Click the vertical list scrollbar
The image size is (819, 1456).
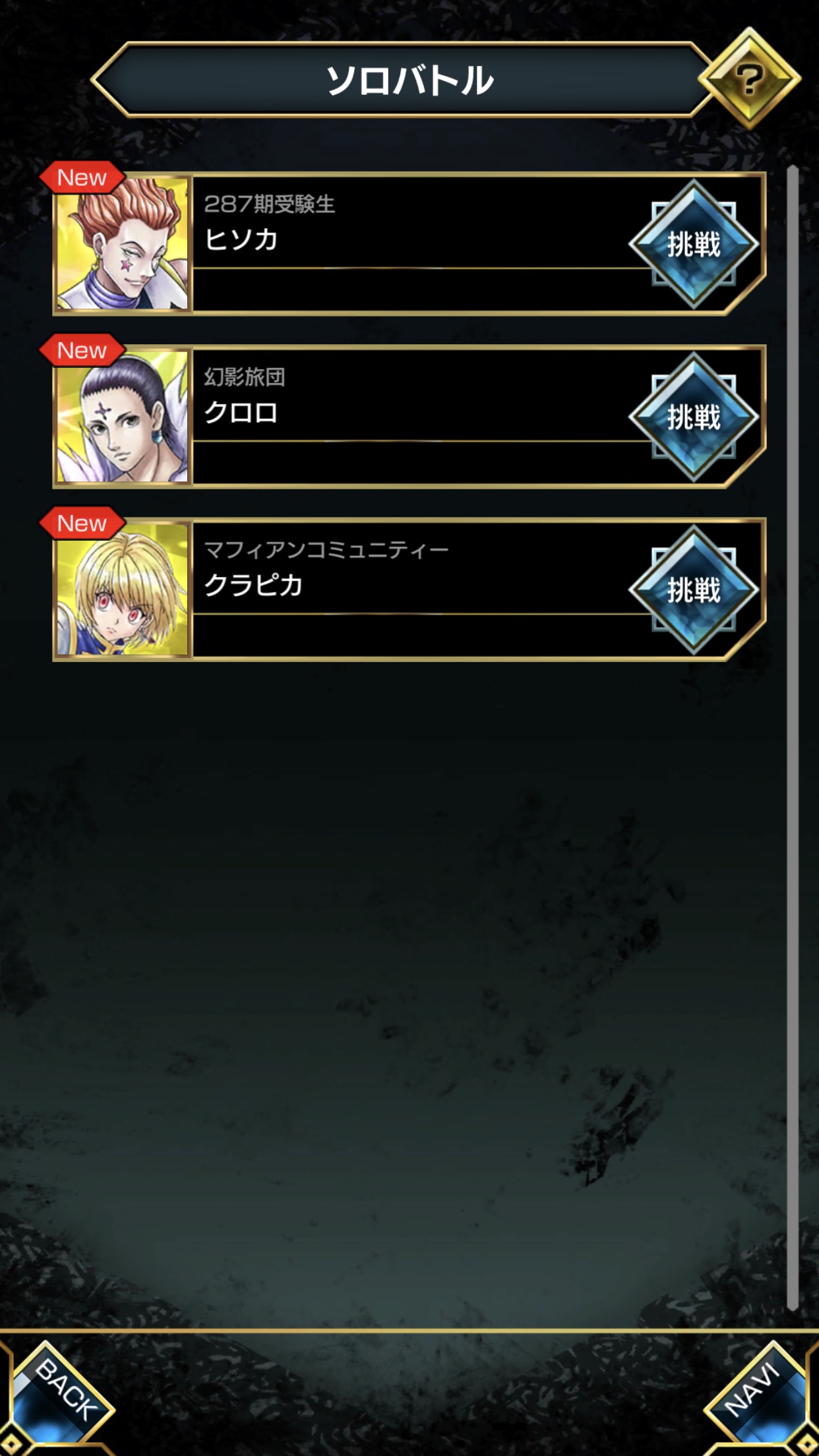point(793,739)
